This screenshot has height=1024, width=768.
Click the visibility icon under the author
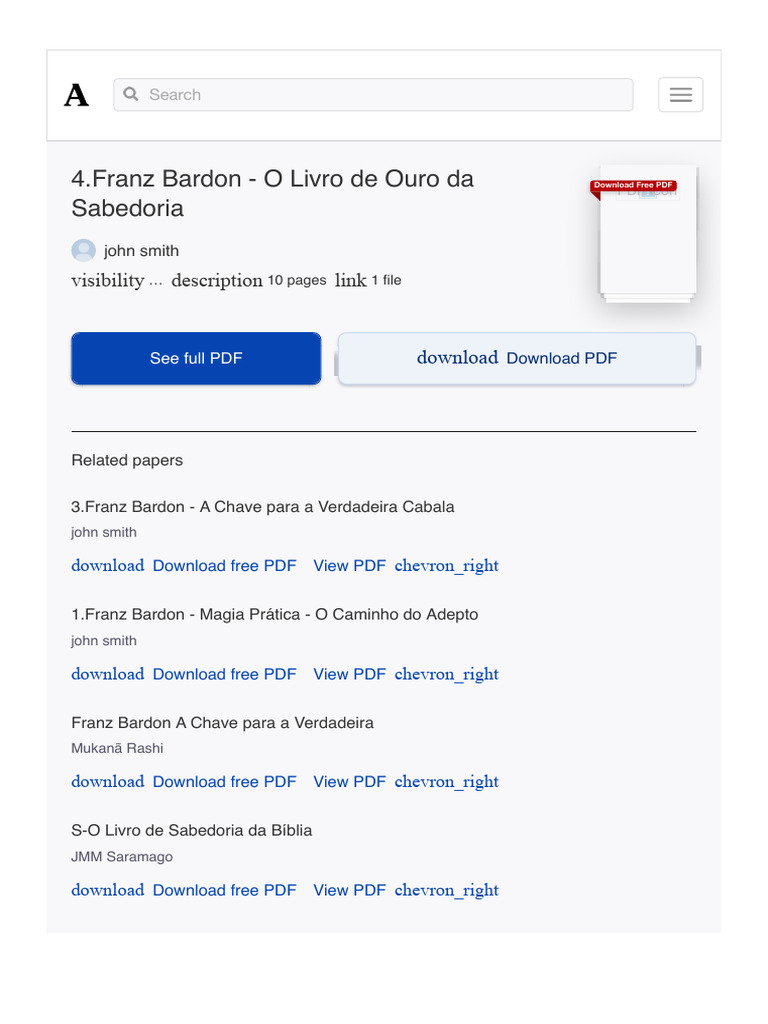point(108,281)
